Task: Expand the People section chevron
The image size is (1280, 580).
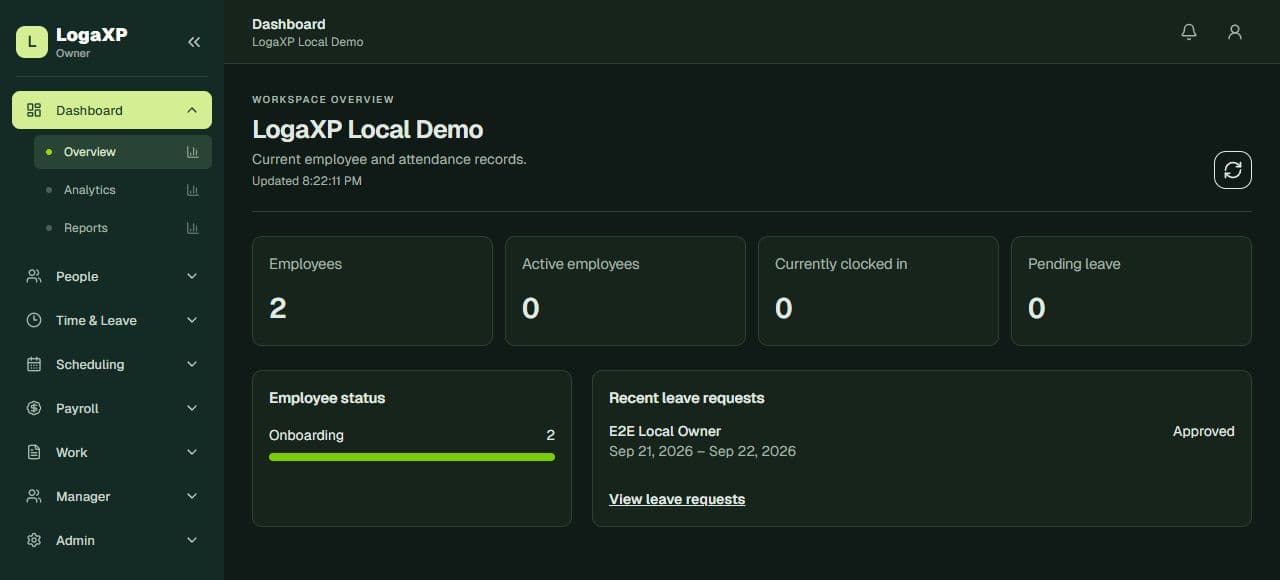Action: (192, 276)
